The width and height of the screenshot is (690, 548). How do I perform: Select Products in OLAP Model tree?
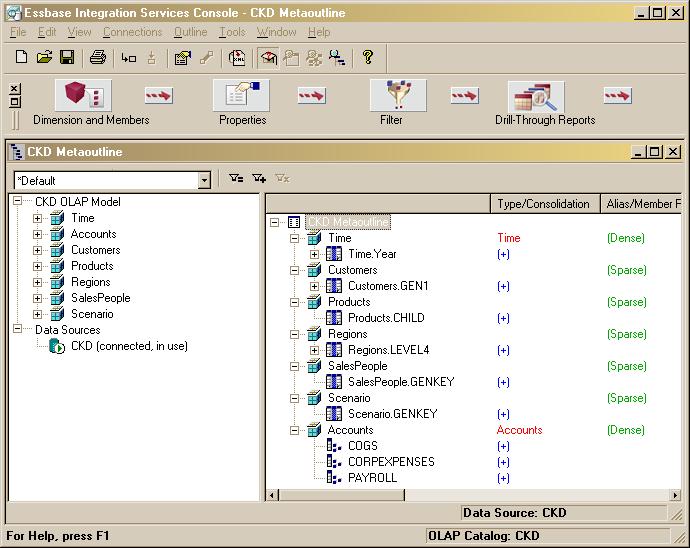[92, 266]
